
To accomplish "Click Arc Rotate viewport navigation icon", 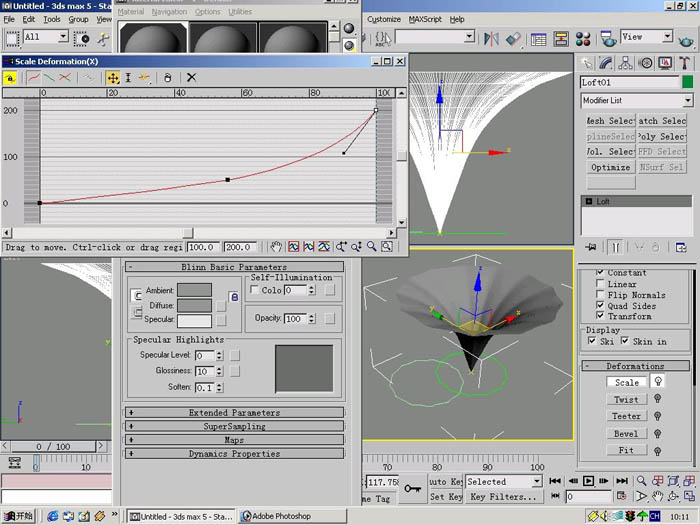I will pos(673,496).
